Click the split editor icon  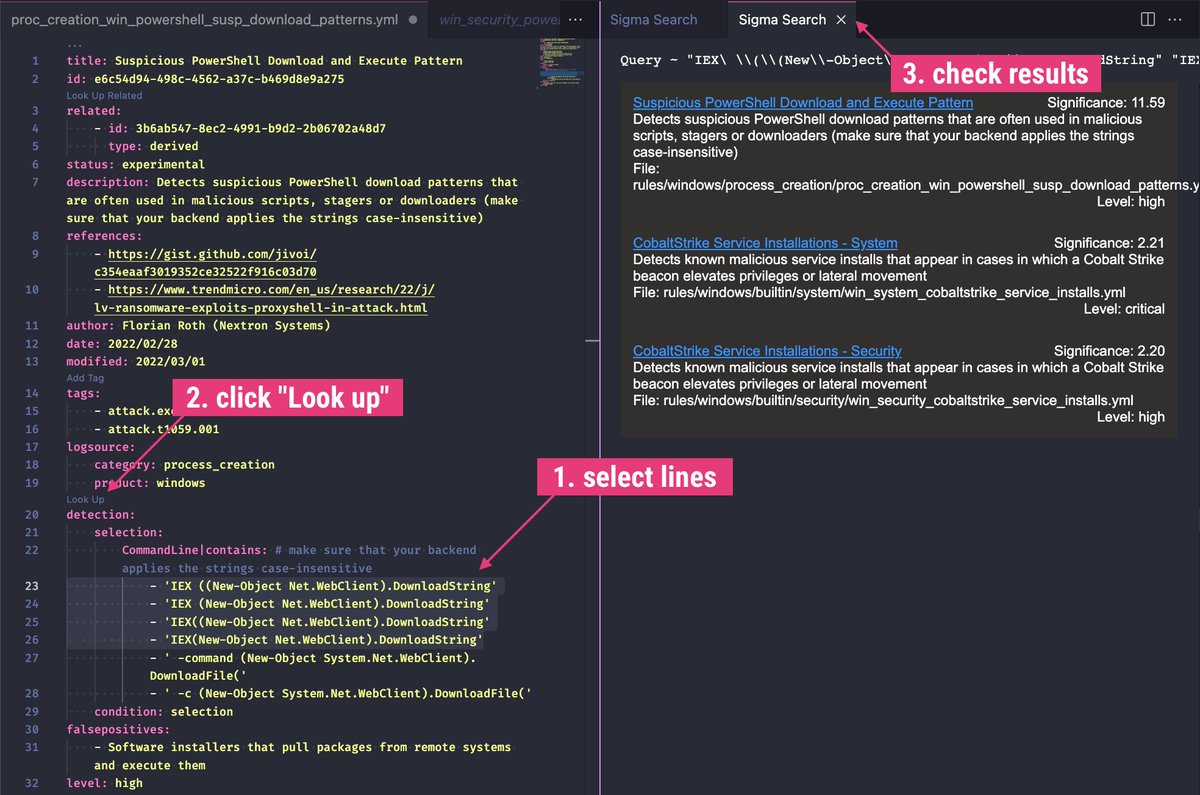pos(1148,20)
